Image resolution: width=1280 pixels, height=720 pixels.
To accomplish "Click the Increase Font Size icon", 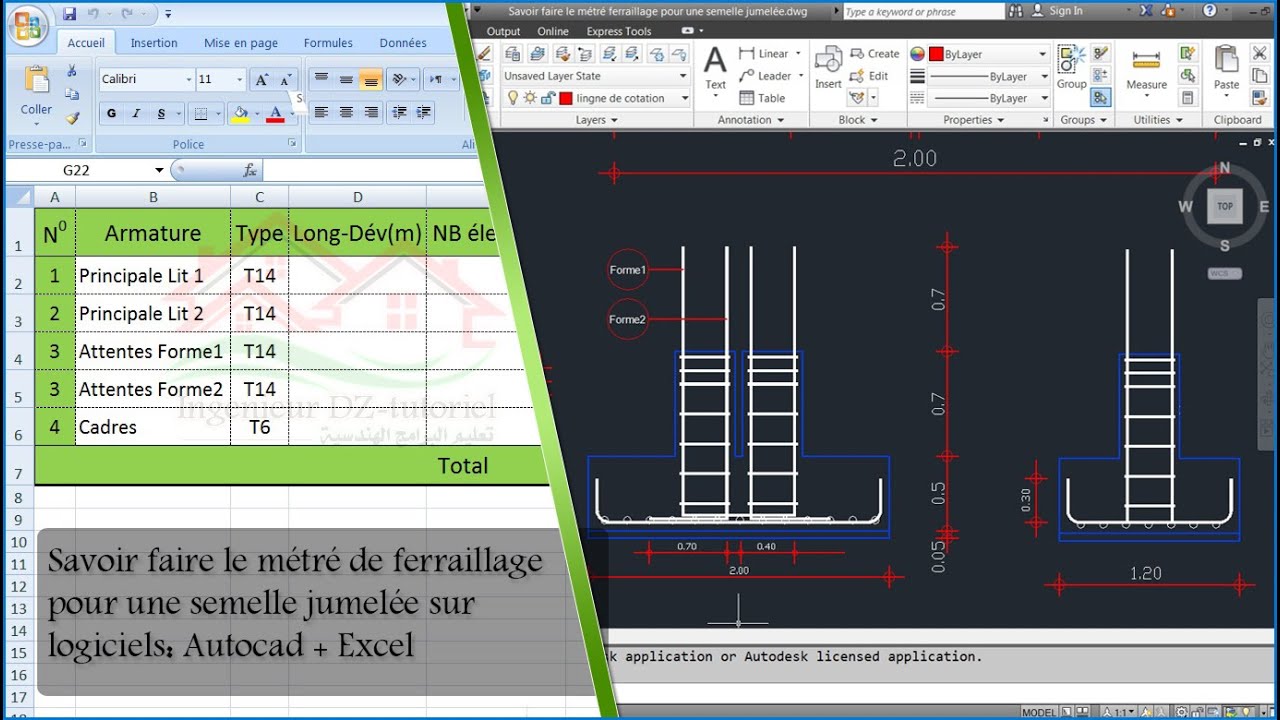I will click(262, 80).
